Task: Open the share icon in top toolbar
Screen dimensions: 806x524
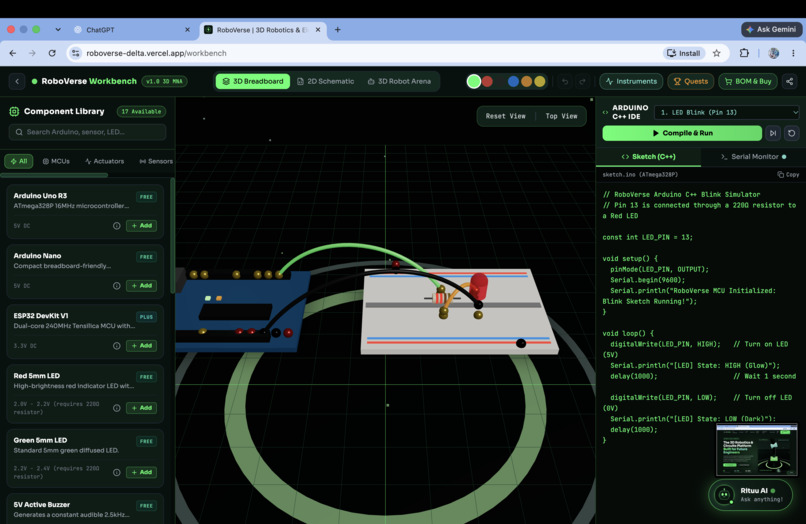Action: [x=790, y=81]
